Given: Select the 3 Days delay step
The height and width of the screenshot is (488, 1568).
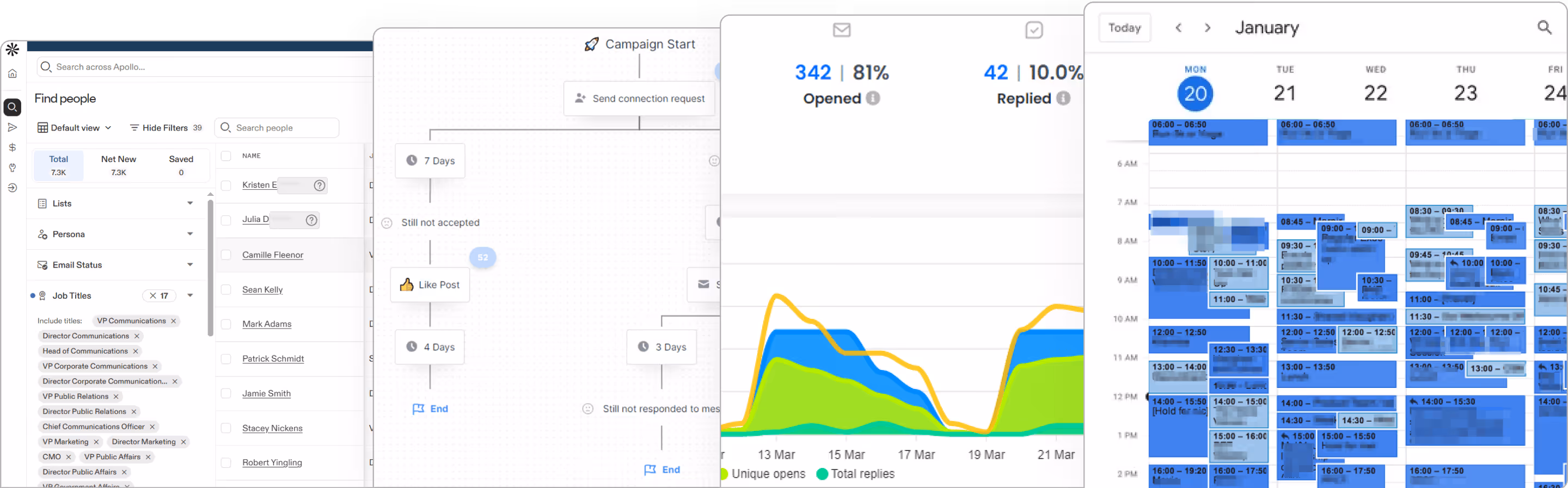Looking at the screenshot, I should click(x=661, y=347).
